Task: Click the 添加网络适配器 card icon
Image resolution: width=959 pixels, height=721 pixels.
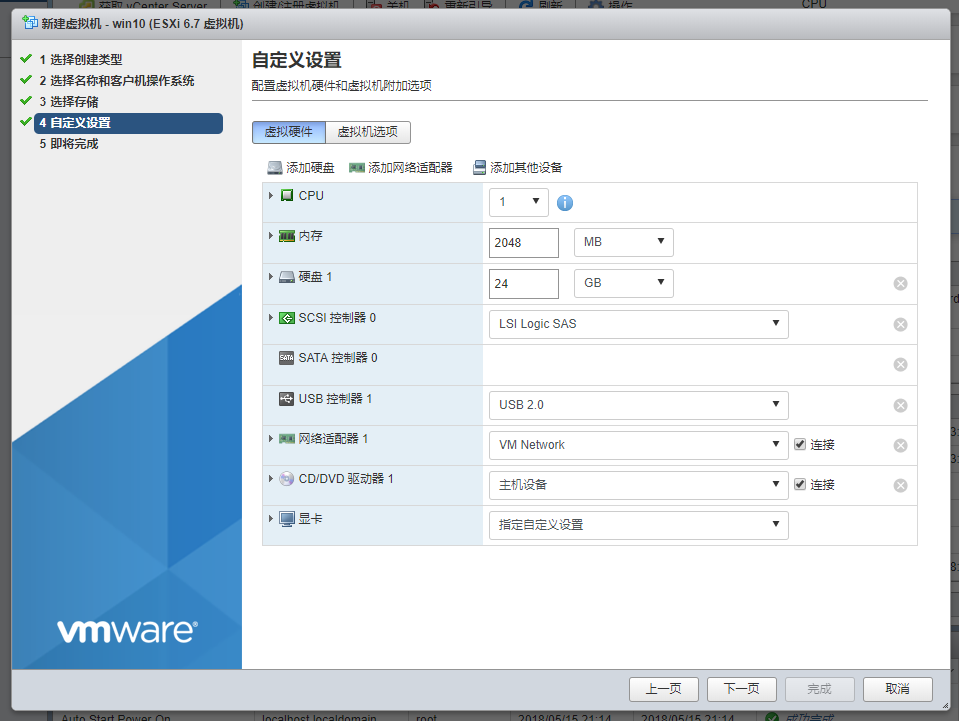Action: pyautogui.click(x=357, y=168)
